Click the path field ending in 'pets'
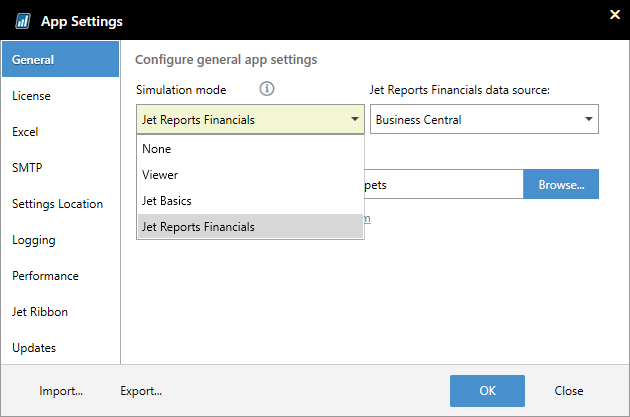Screen dimensions: 630x417 point(444,184)
